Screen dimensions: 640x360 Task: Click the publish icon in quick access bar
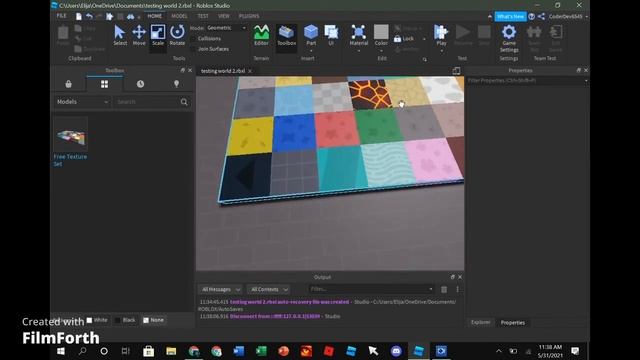(109, 16)
